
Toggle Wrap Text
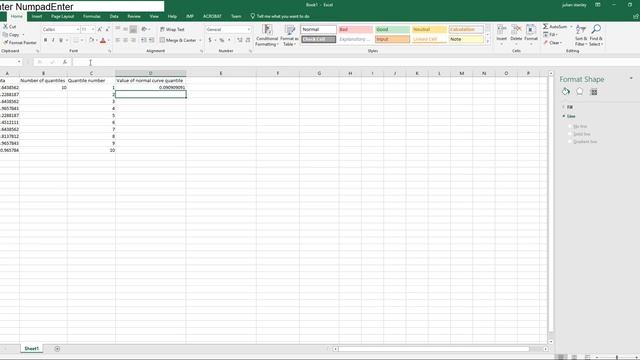click(x=172, y=29)
